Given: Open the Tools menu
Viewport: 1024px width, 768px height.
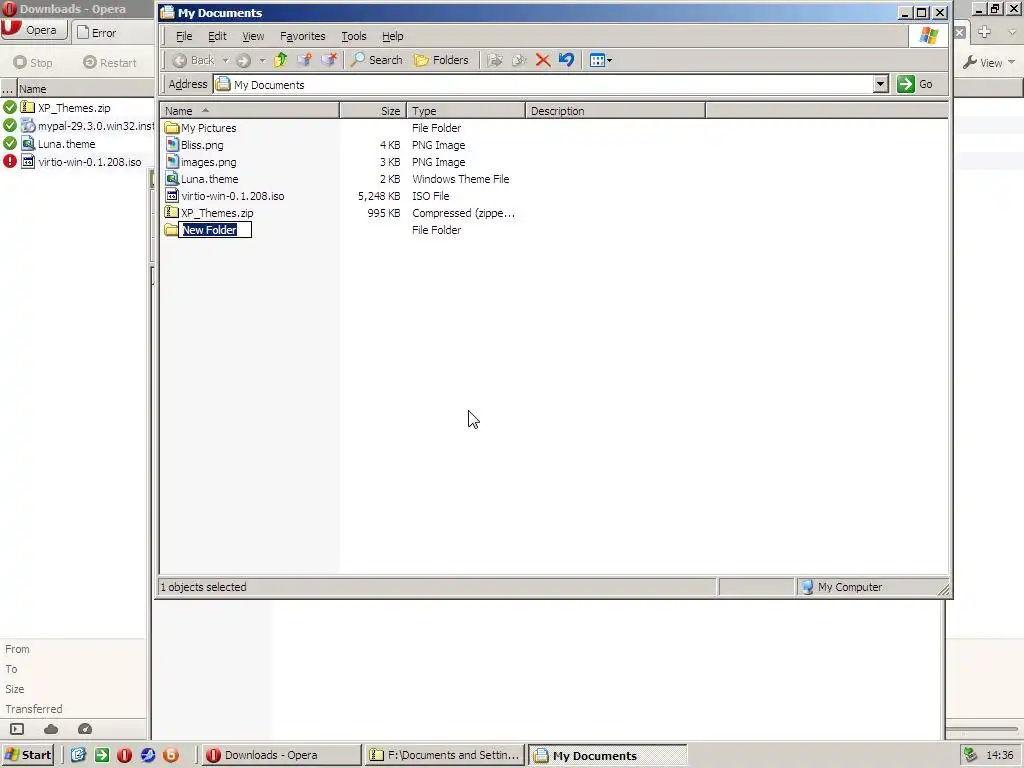Looking at the screenshot, I should tap(353, 36).
